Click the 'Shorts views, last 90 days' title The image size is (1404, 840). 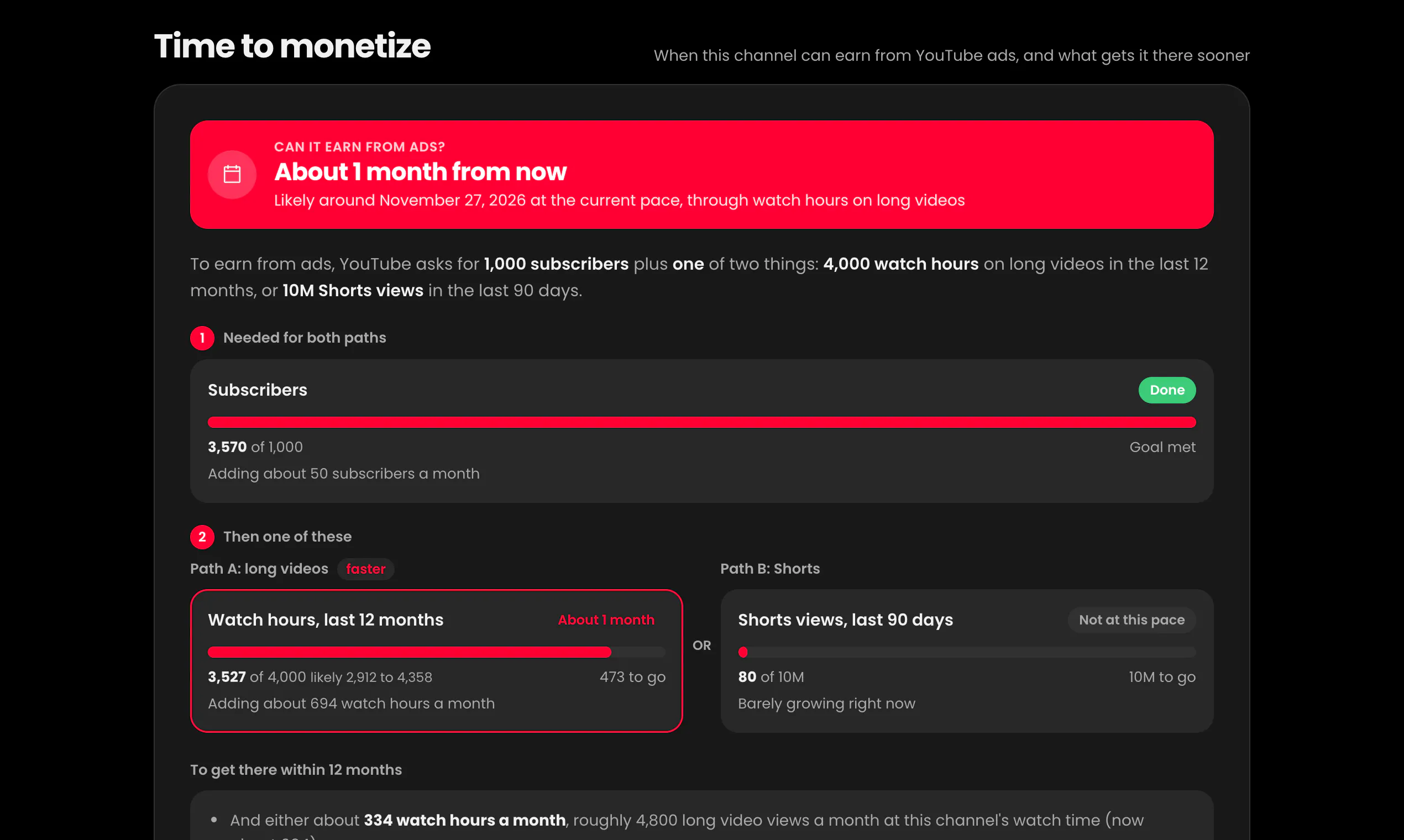coord(845,620)
